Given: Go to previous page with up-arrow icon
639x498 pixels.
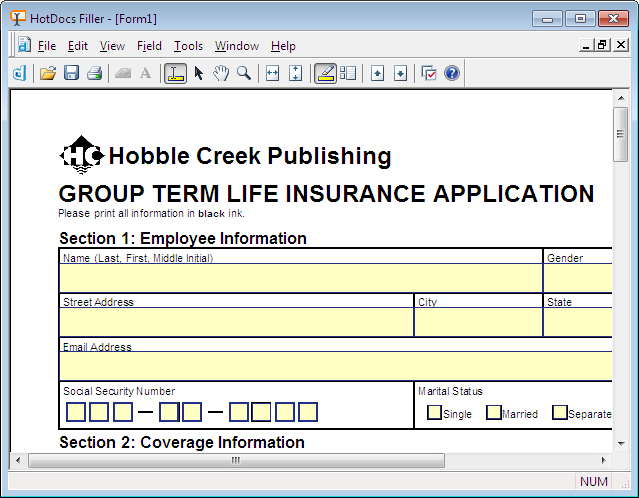Looking at the screenshot, I should click(377, 74).
